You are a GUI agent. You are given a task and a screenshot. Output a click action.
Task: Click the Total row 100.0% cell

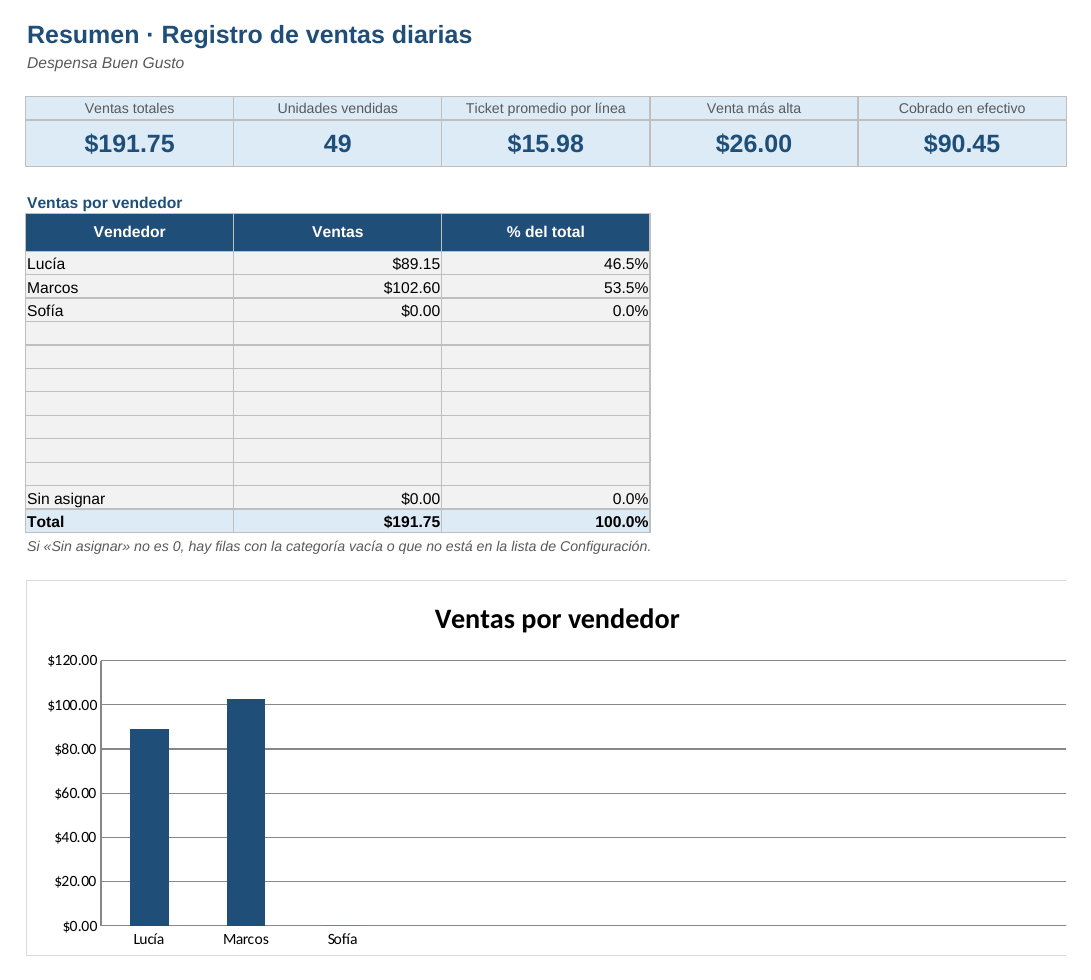tap(546, 521)
